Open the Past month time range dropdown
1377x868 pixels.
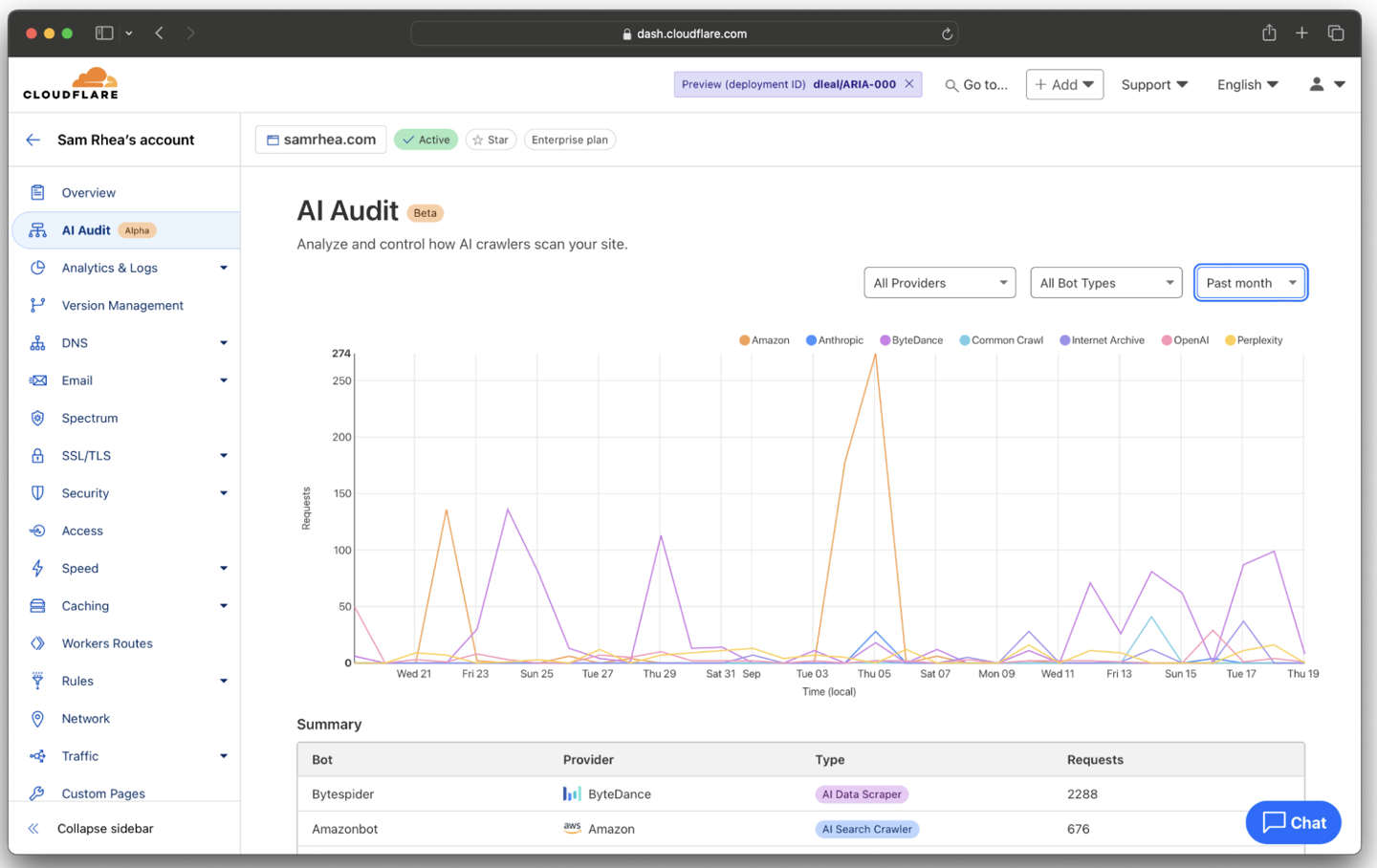(1251, 283)
